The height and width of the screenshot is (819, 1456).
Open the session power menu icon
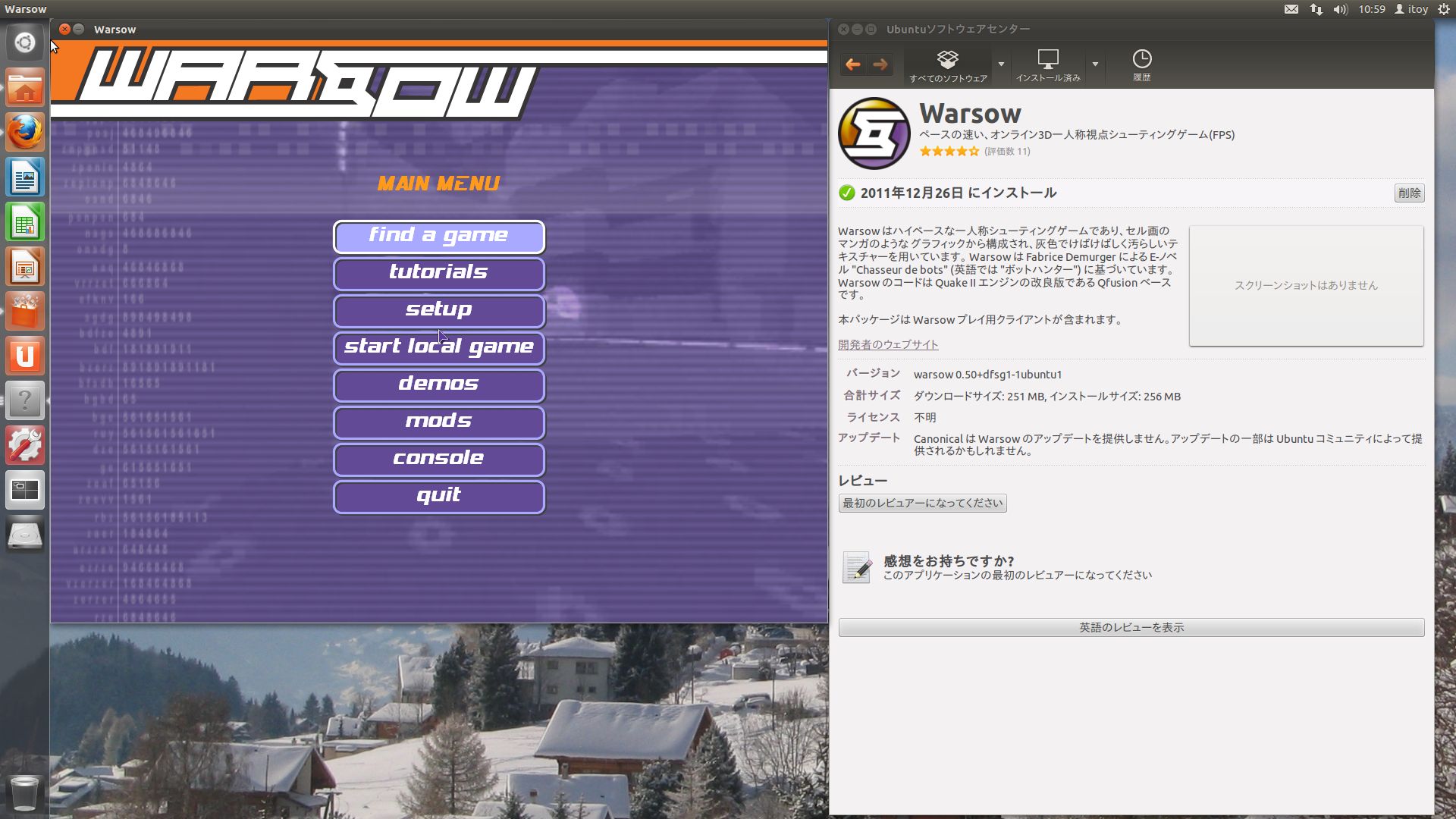[1443, 9]
